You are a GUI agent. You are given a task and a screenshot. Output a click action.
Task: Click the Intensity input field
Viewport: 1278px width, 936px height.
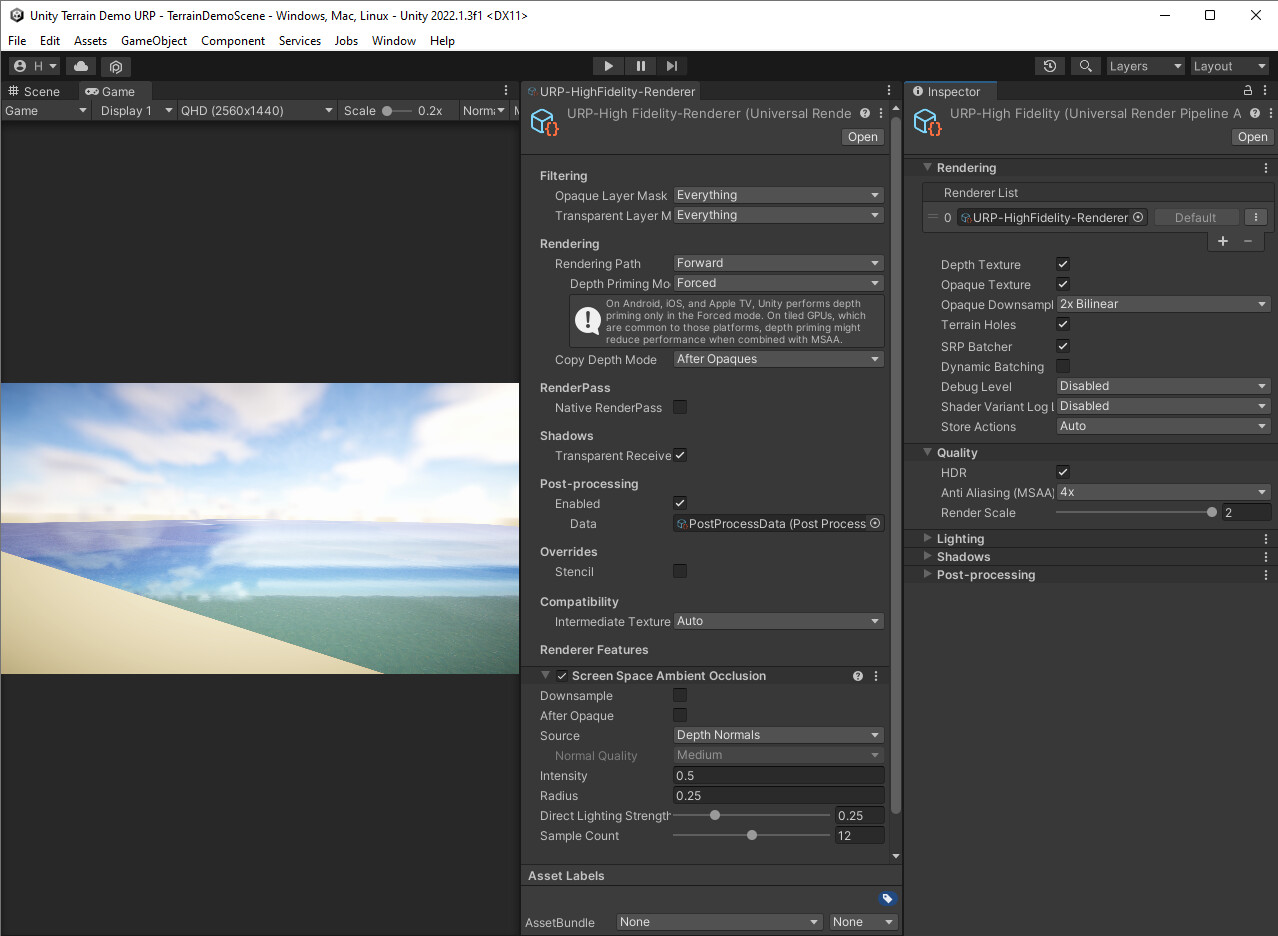pos(778,775)
